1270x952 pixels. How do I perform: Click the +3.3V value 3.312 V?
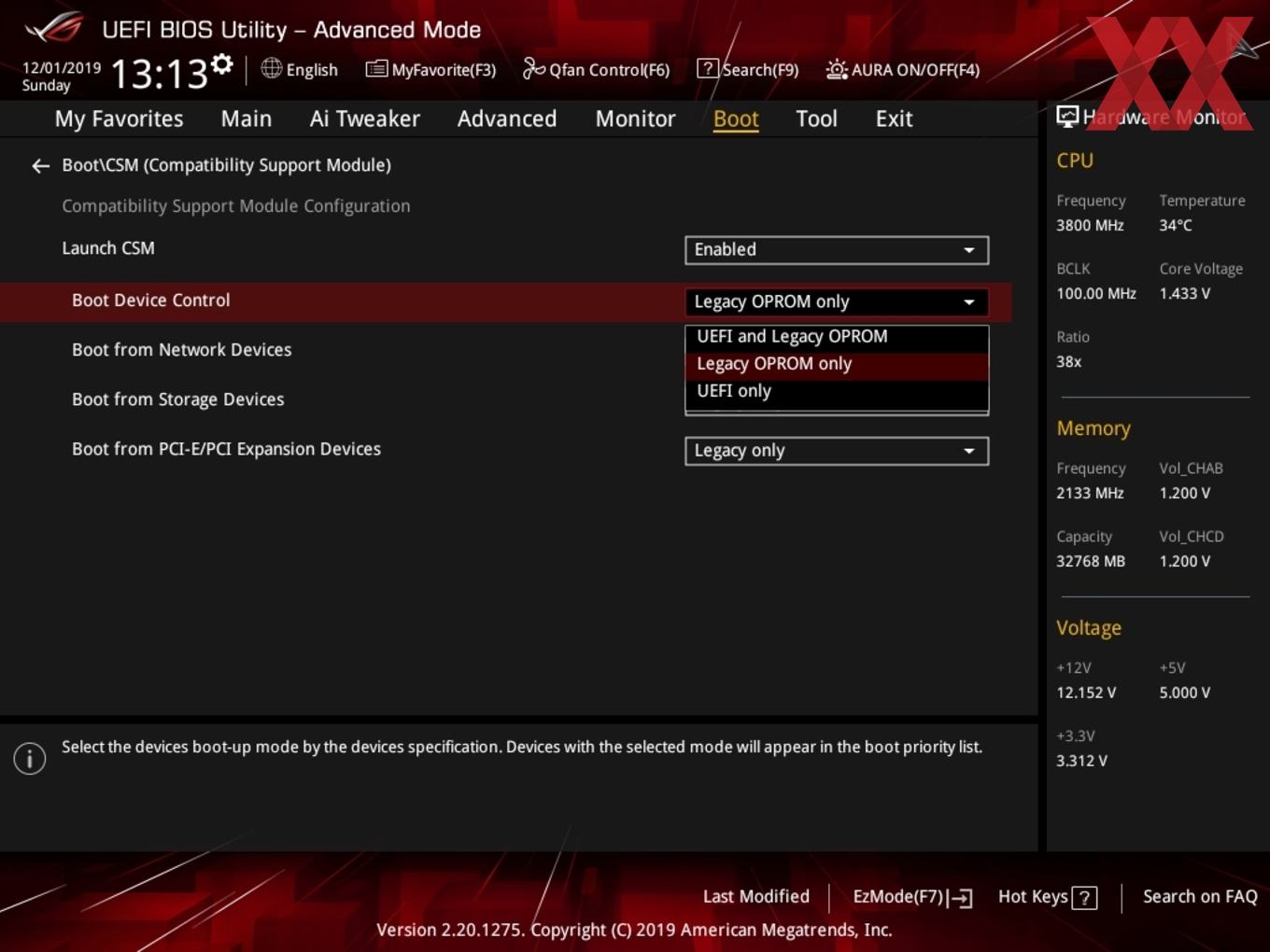pyautogui.click(x=1081, y=762)
